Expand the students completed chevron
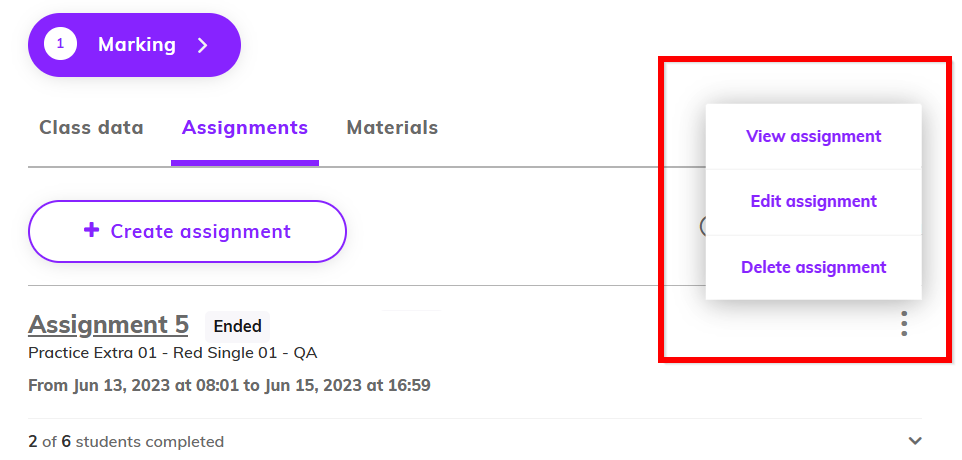The image size is (962, 460). click(x=915, y=440)
